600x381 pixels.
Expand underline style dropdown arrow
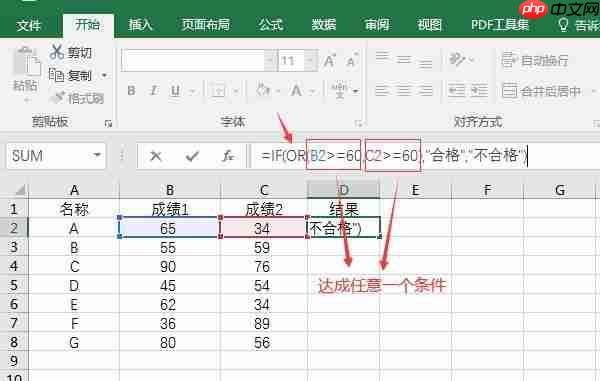pos(192,91)
